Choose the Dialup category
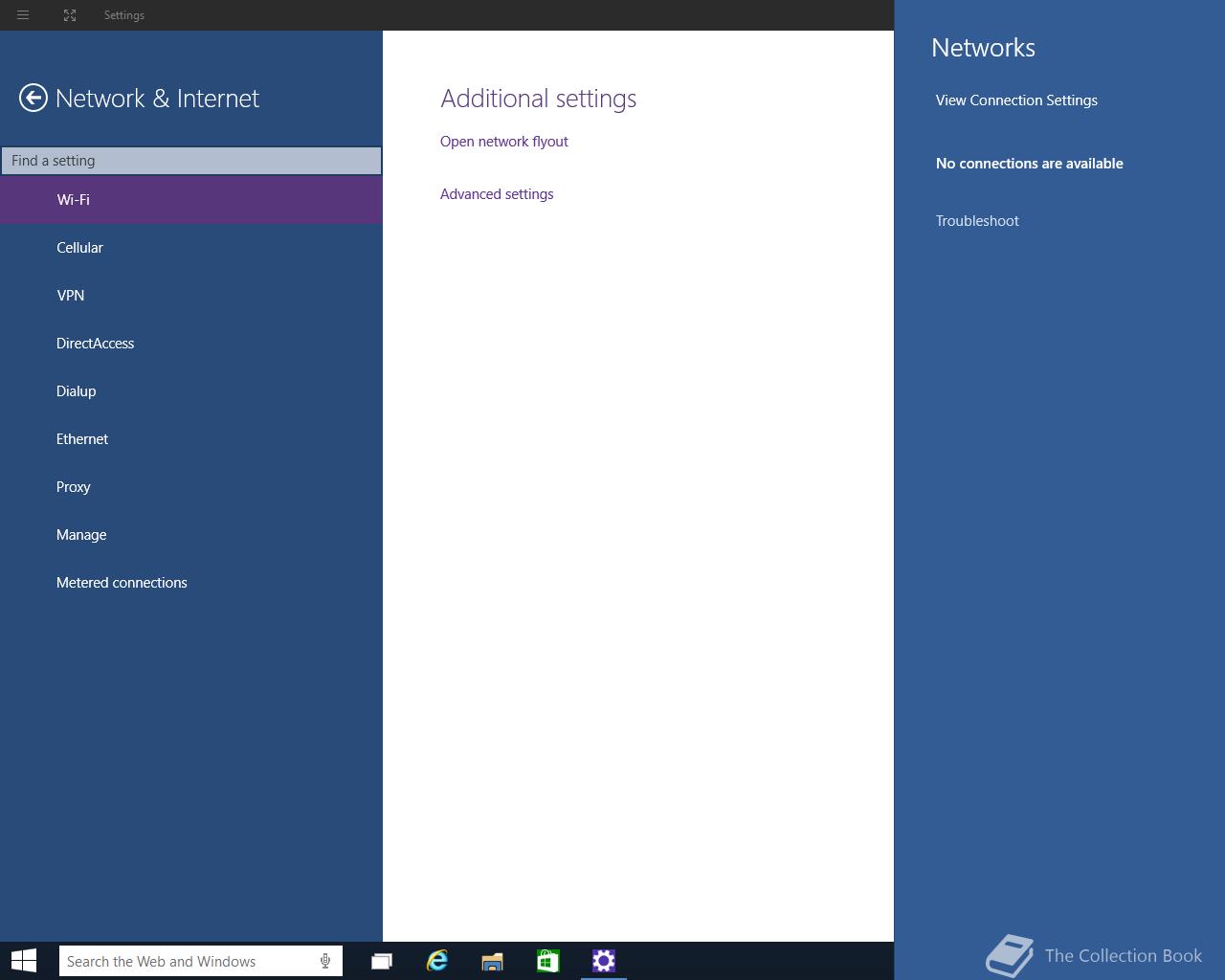This screenshot has width=1225, height=980. click(191, 391)
